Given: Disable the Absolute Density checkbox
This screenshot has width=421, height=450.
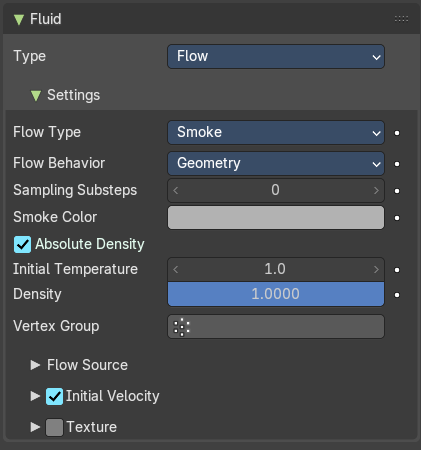Looking at the screenshot, I should point(22,244).
